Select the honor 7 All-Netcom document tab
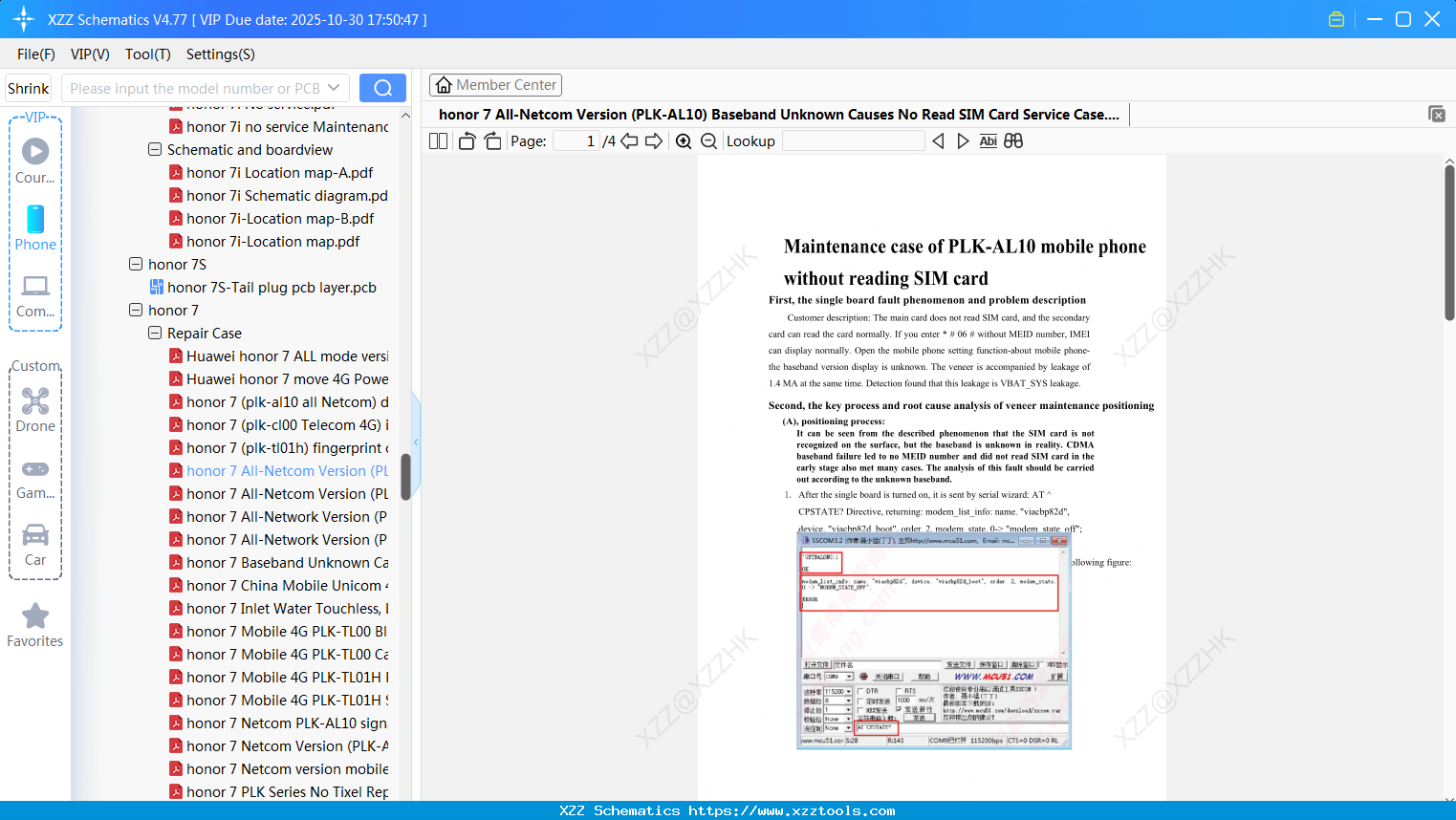 778,115
